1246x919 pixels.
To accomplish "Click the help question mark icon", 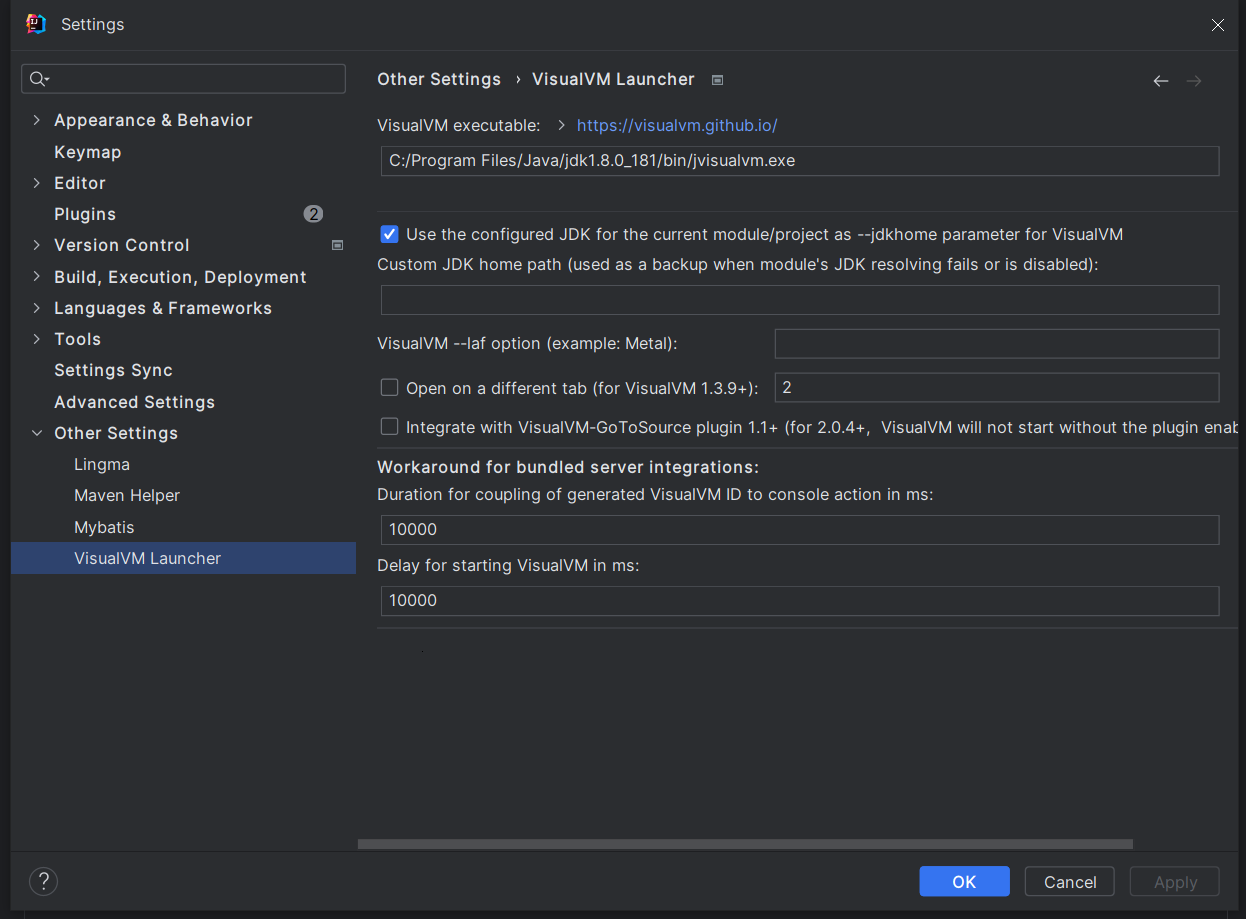I will [x=43, y=881].
